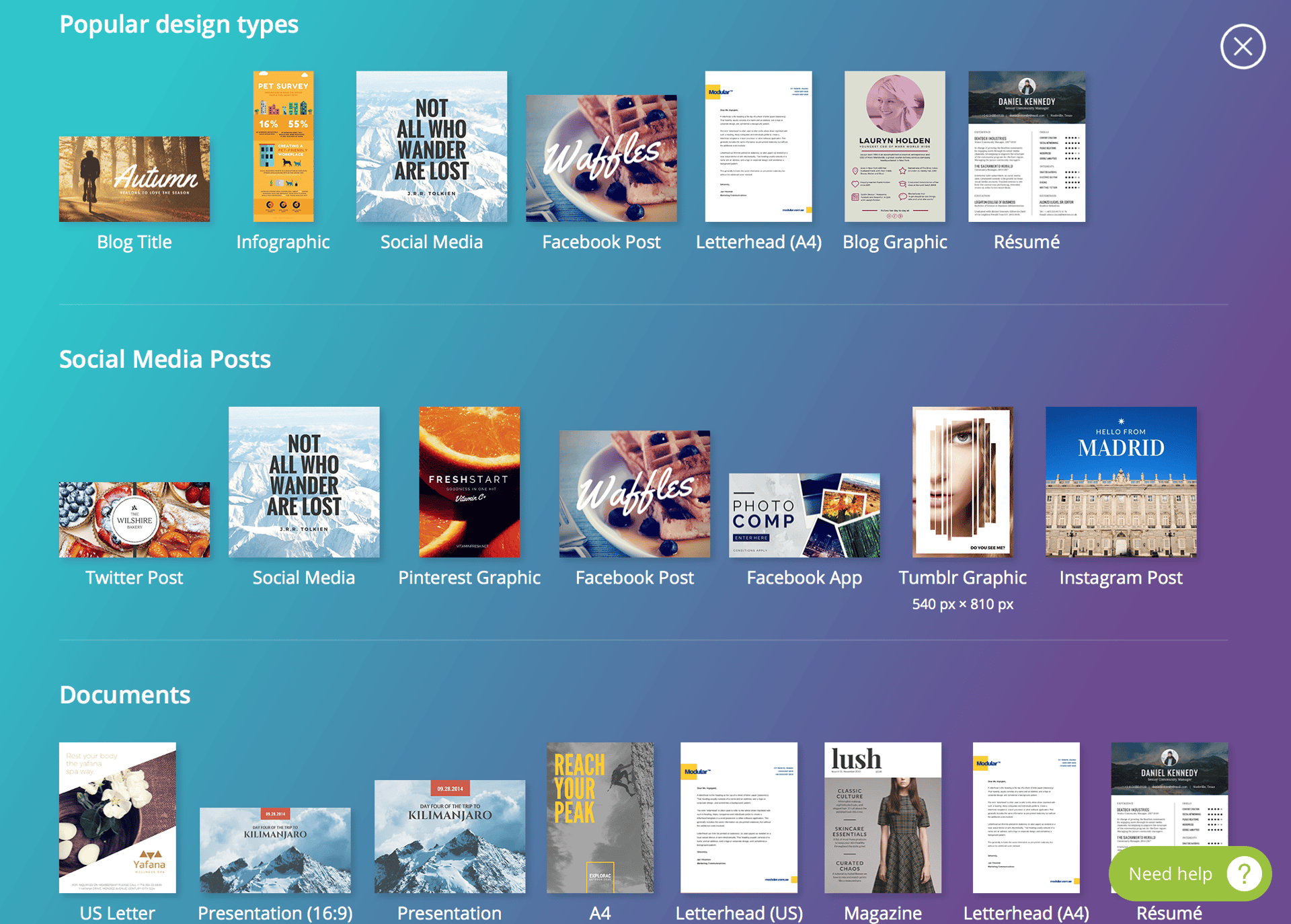Choose the Facebook App design type
The image size is (1291, 924).
pos(804,515)
